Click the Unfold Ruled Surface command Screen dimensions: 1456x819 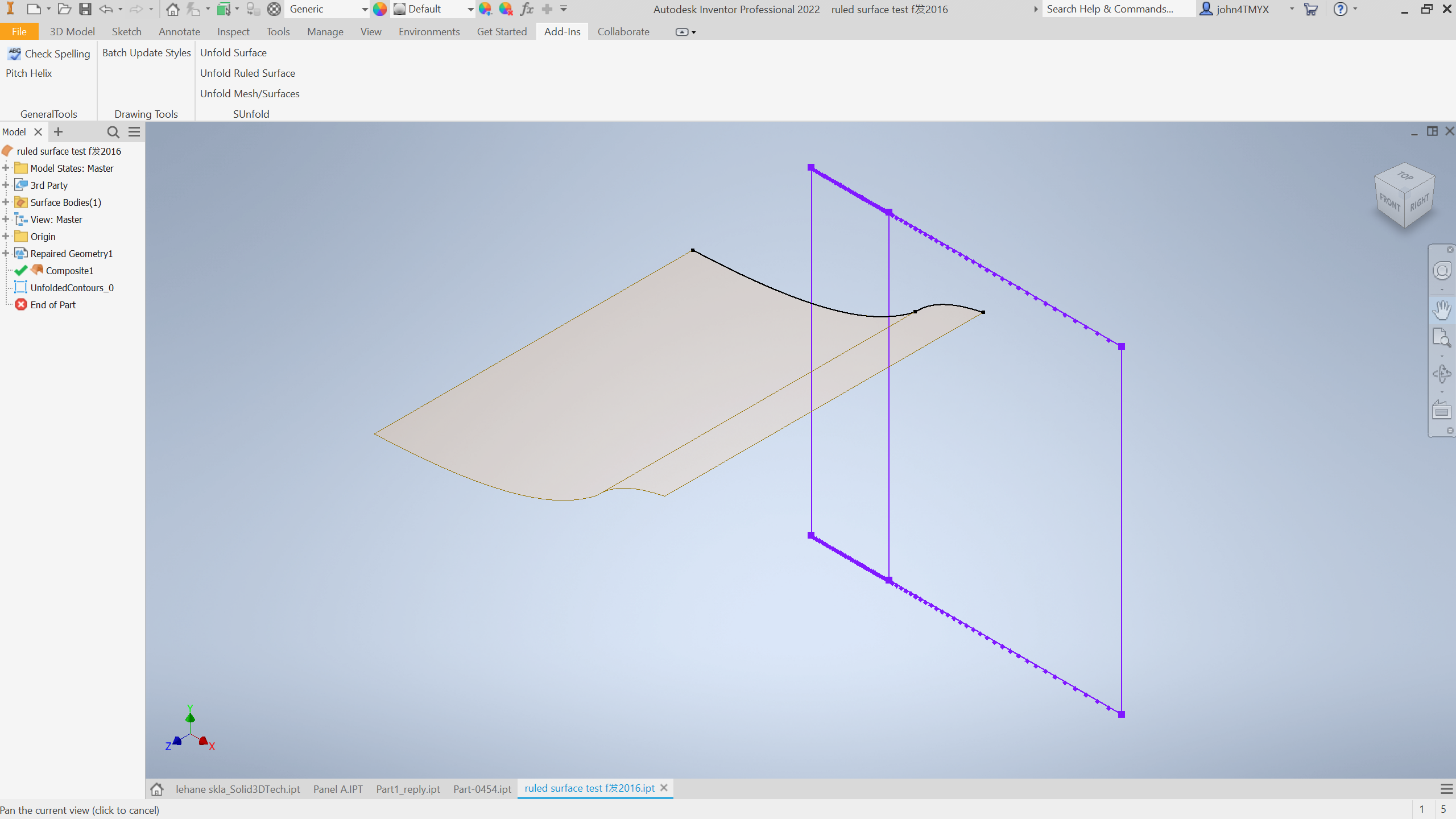point(247,73)
